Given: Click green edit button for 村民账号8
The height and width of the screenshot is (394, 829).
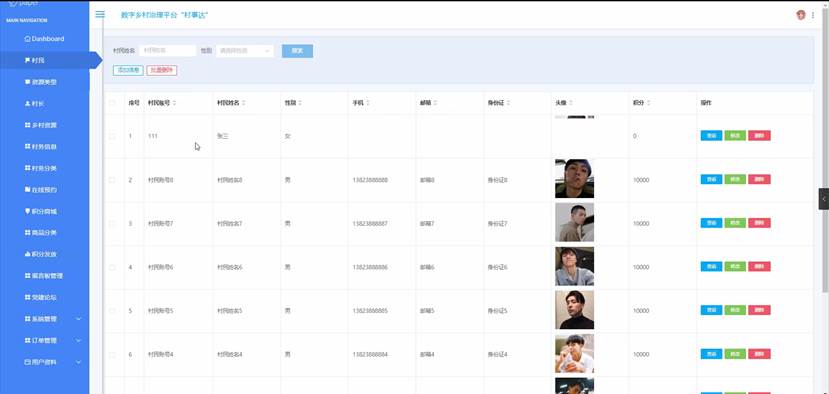Looking at the screenshot, I should pos(735,179).
